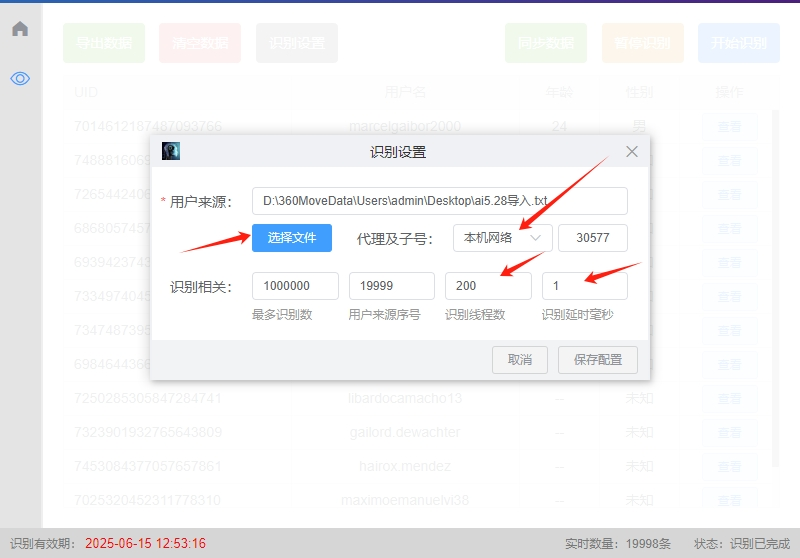Click the 用户名 column header
This screenshot has width=800, height=558.
[x=405, y=92]
